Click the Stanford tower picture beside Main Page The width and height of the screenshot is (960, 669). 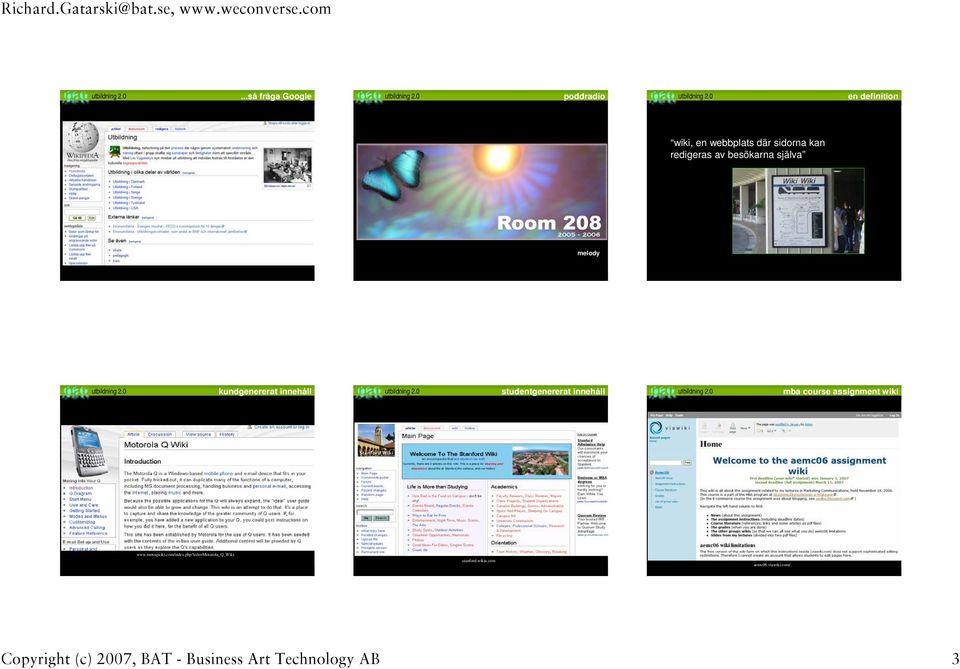(x=376, y=440)
